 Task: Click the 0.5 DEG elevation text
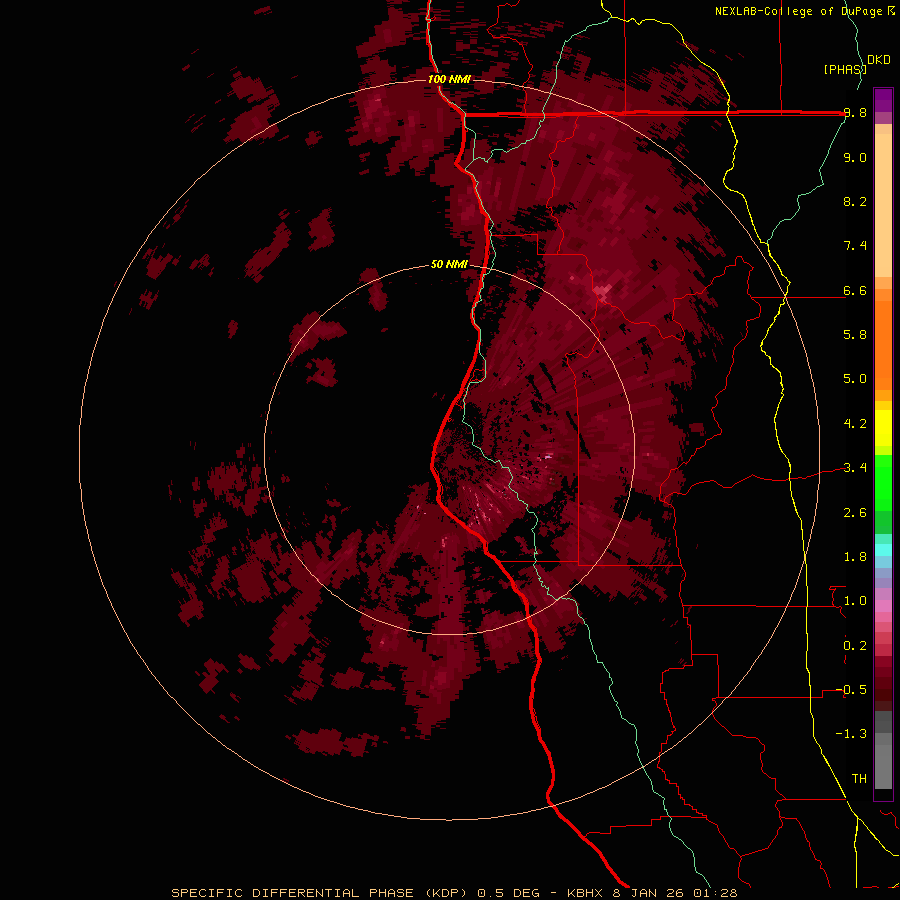coord(509,893)
